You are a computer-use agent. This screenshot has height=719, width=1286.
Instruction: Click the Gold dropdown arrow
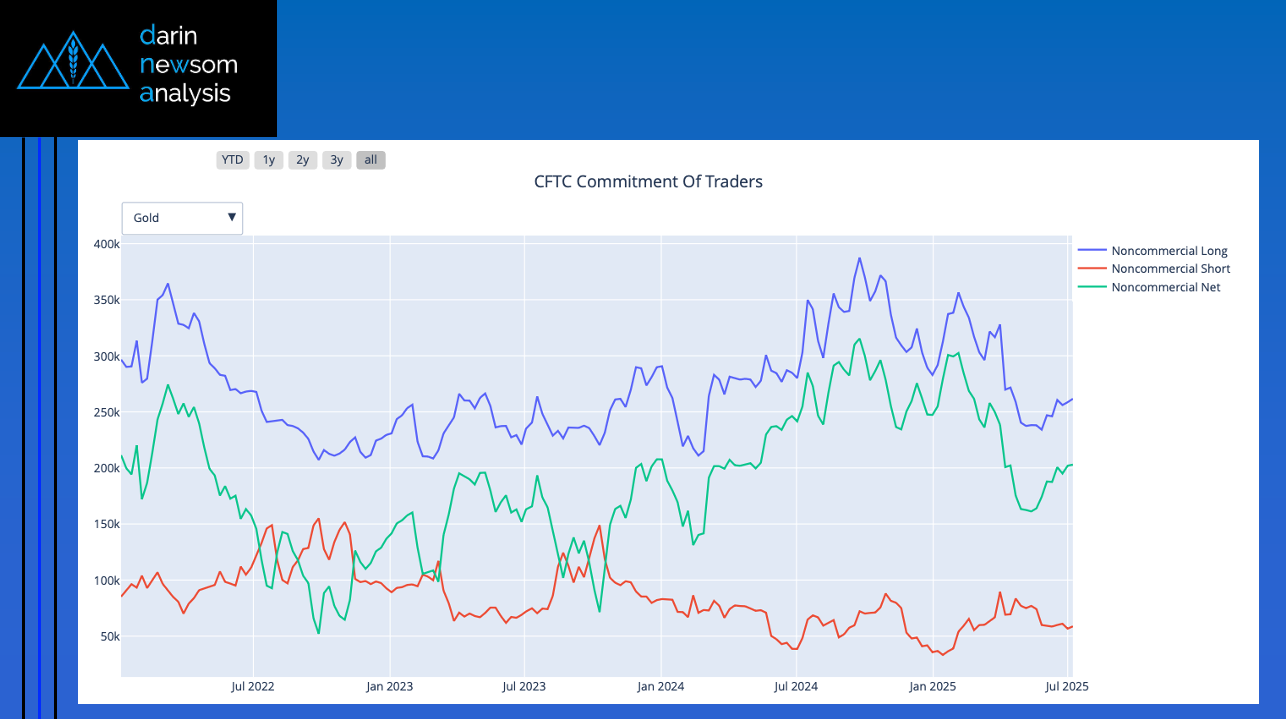[x=231, y=218]
